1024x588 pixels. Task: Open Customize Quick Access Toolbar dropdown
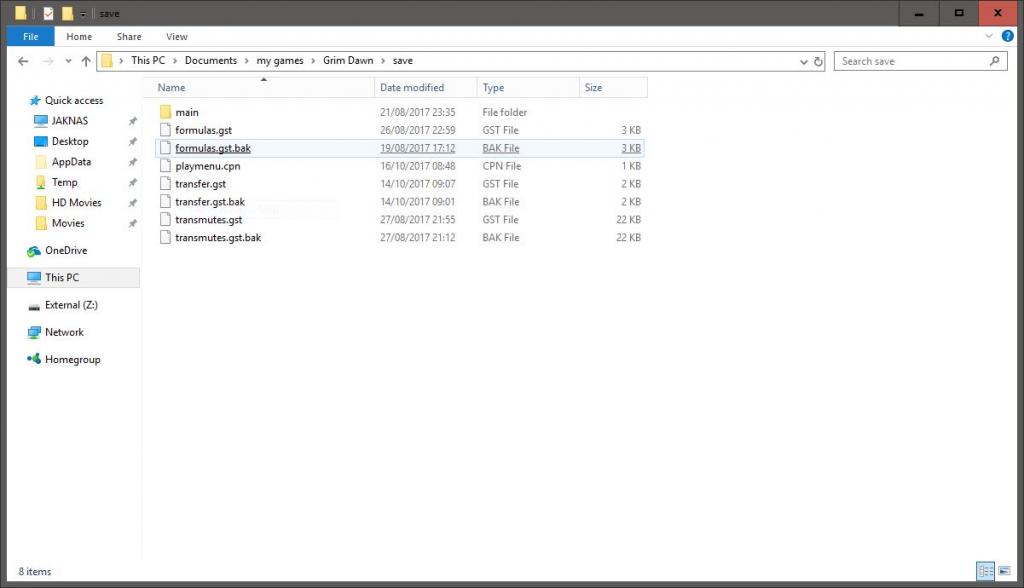pyautogui.click(x=83, y=14)
